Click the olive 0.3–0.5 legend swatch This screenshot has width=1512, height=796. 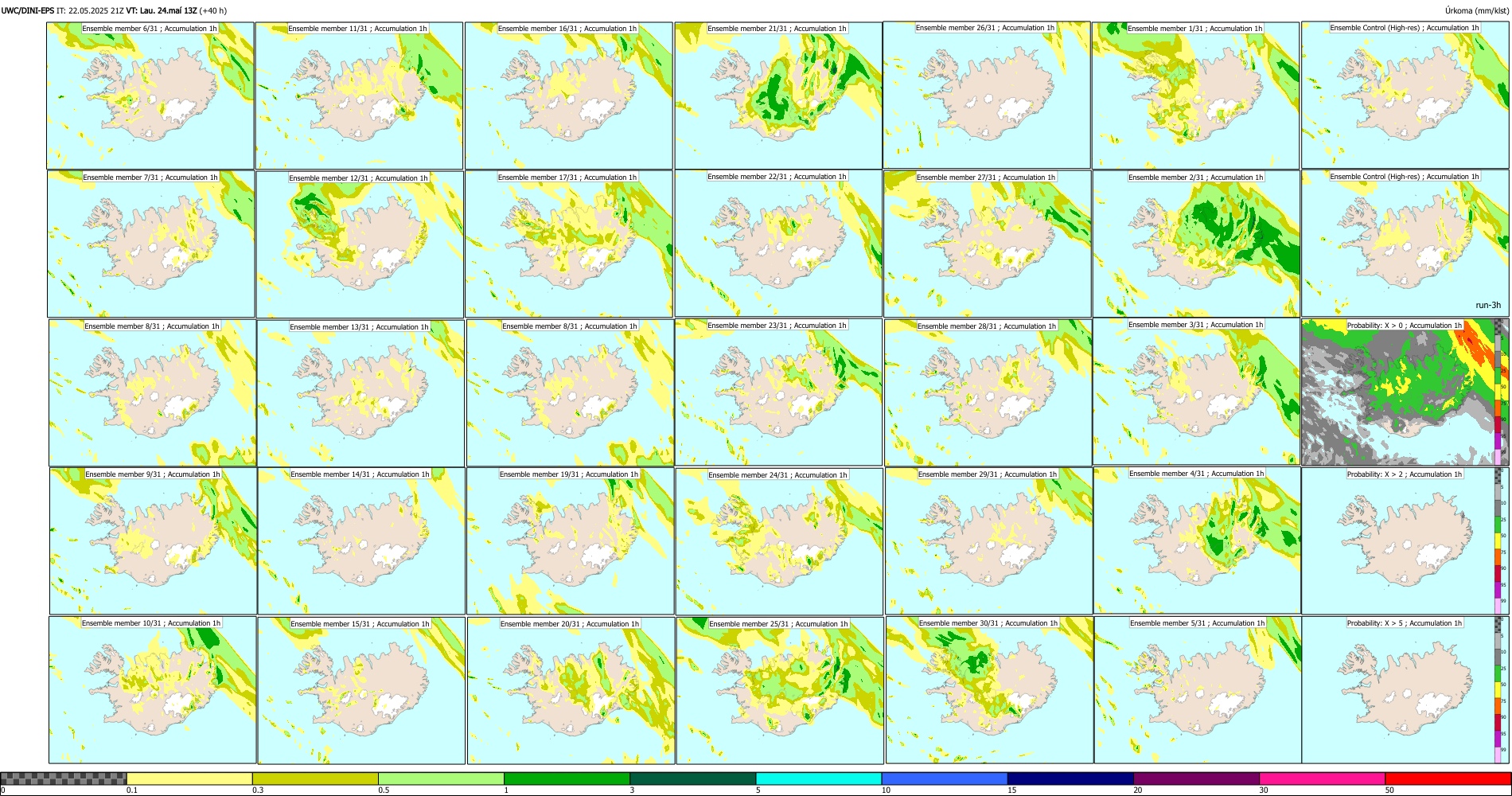click(x=315, y=778)
